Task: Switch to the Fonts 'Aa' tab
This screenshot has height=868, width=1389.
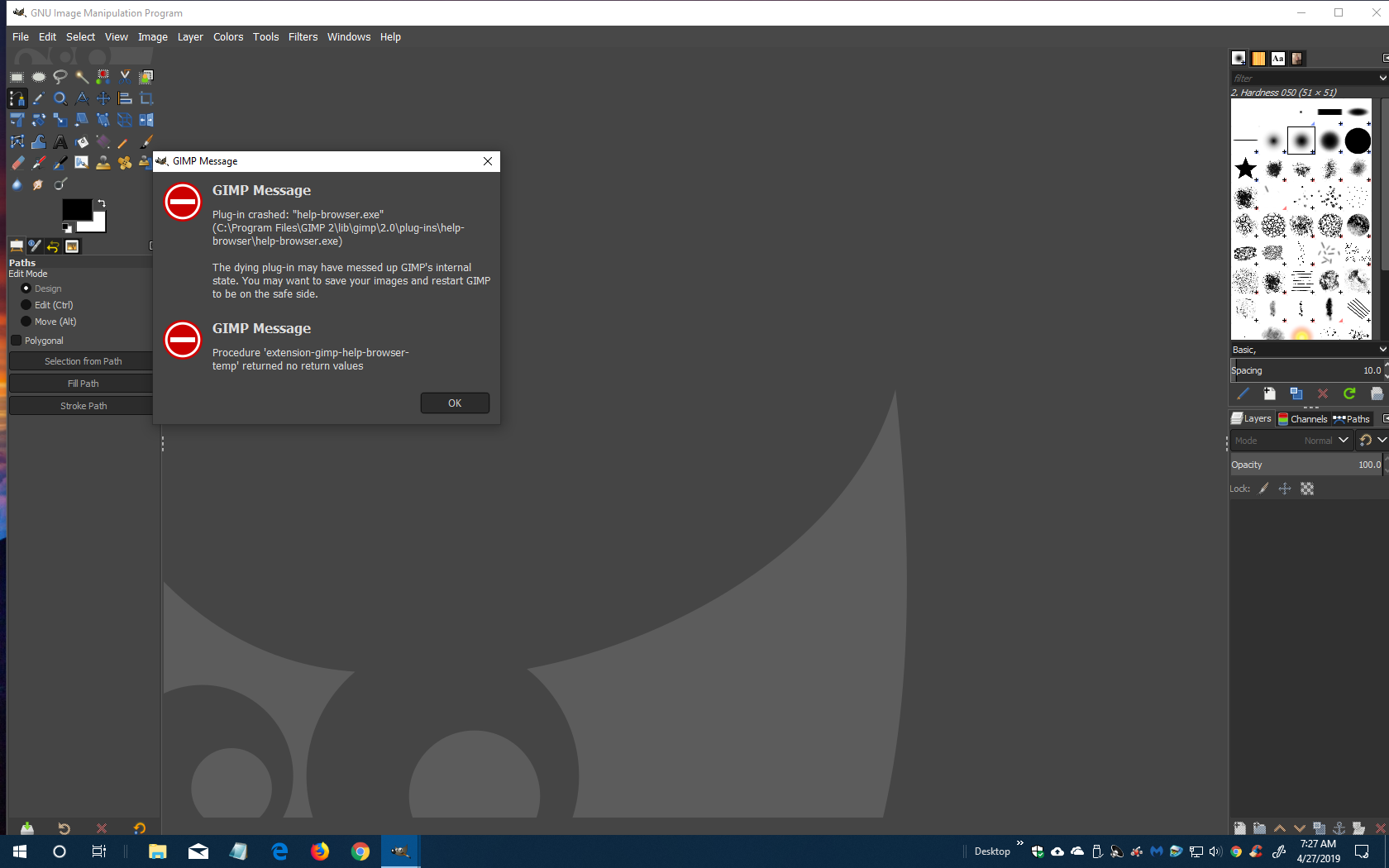Action: point(1278,59)
